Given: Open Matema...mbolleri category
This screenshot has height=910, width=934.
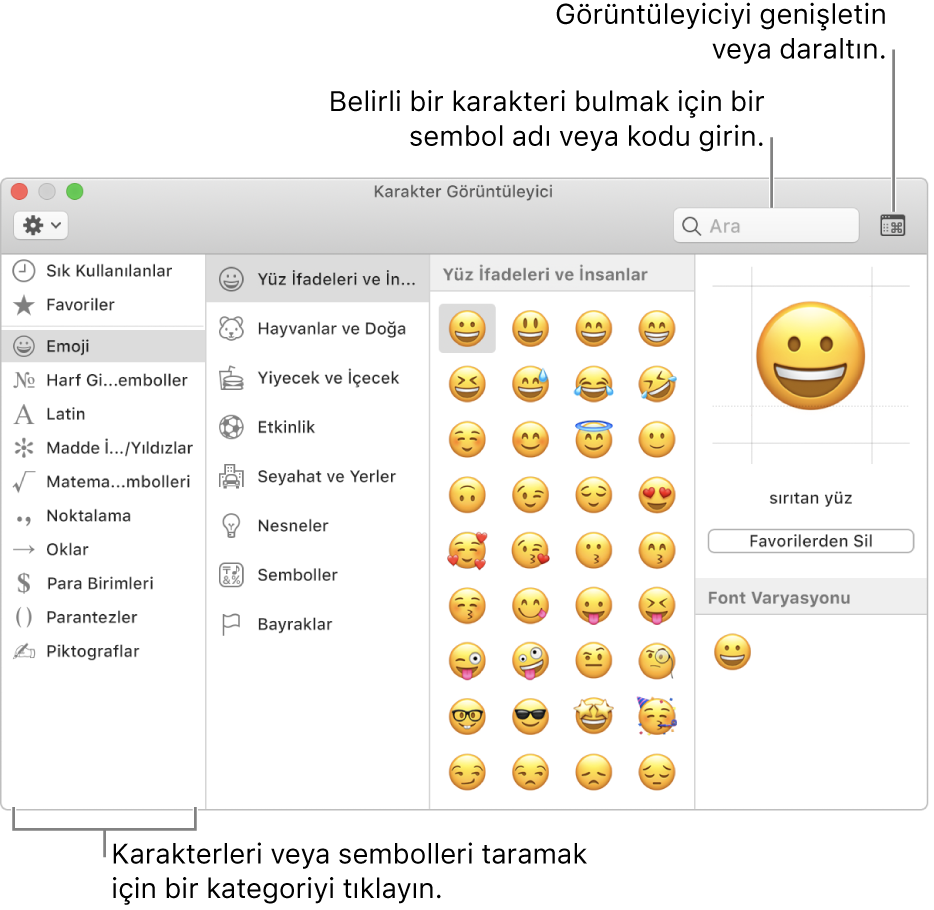Looking at the screenshot, I should click(103, 482).
